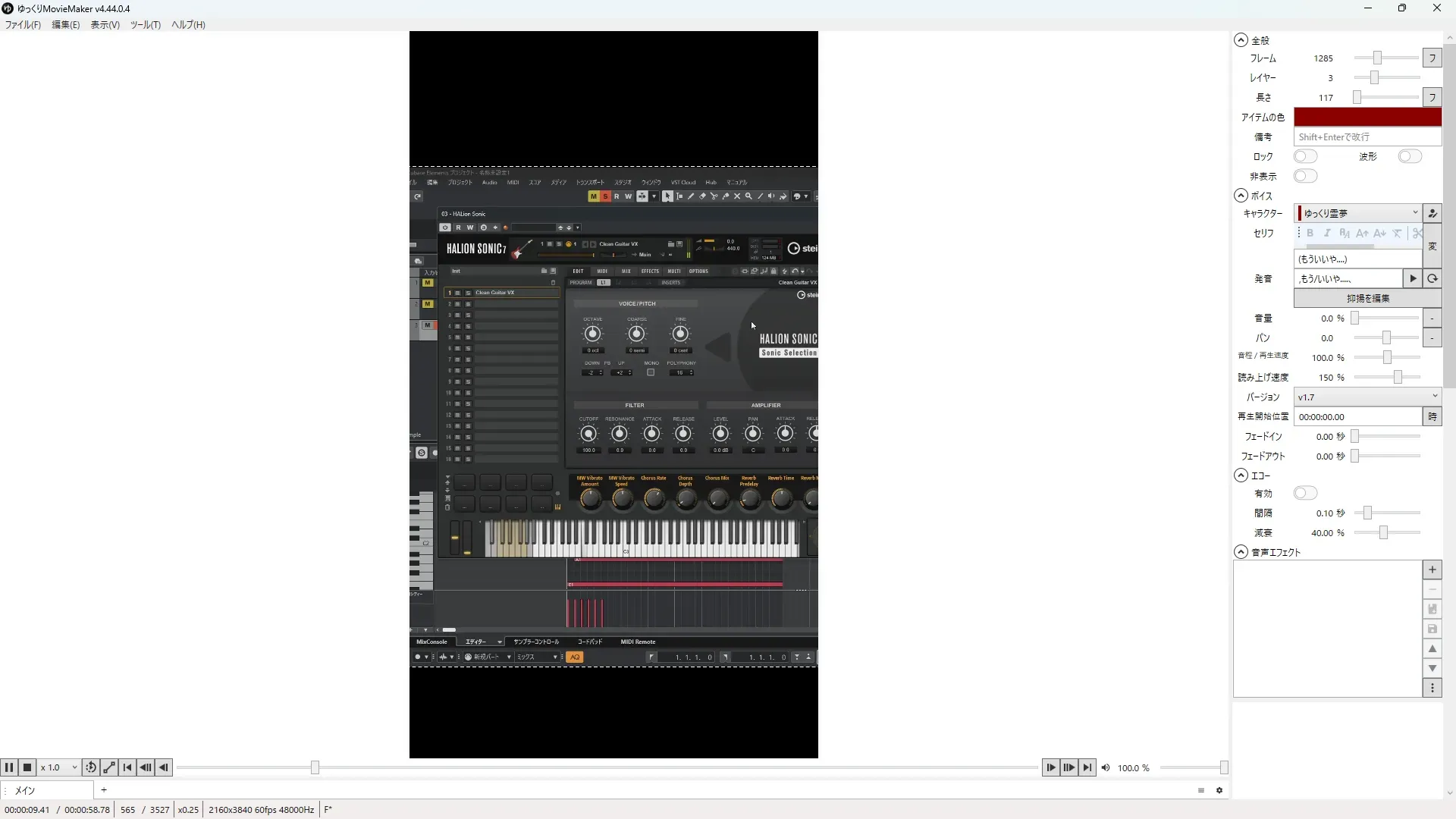
Task: Open character edit icon next to ゆっくり霊夢
Action: tap(1432, 213)
